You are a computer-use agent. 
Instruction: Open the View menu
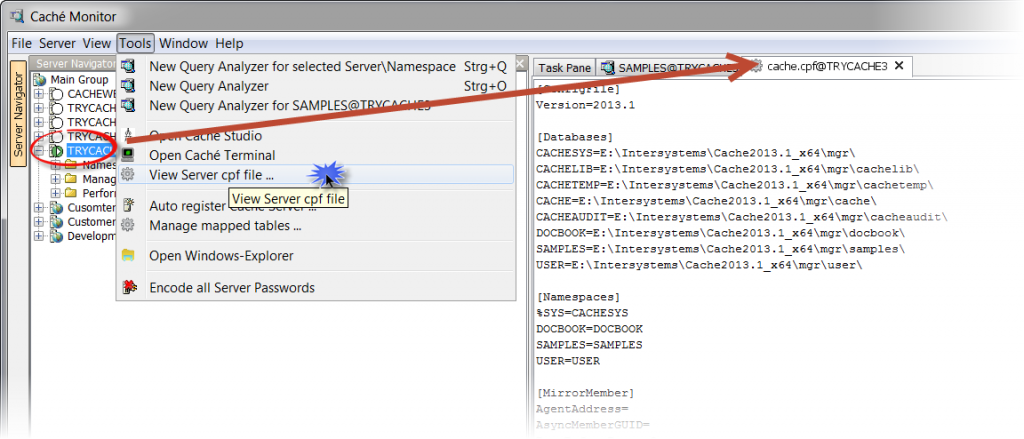[97, 44]
